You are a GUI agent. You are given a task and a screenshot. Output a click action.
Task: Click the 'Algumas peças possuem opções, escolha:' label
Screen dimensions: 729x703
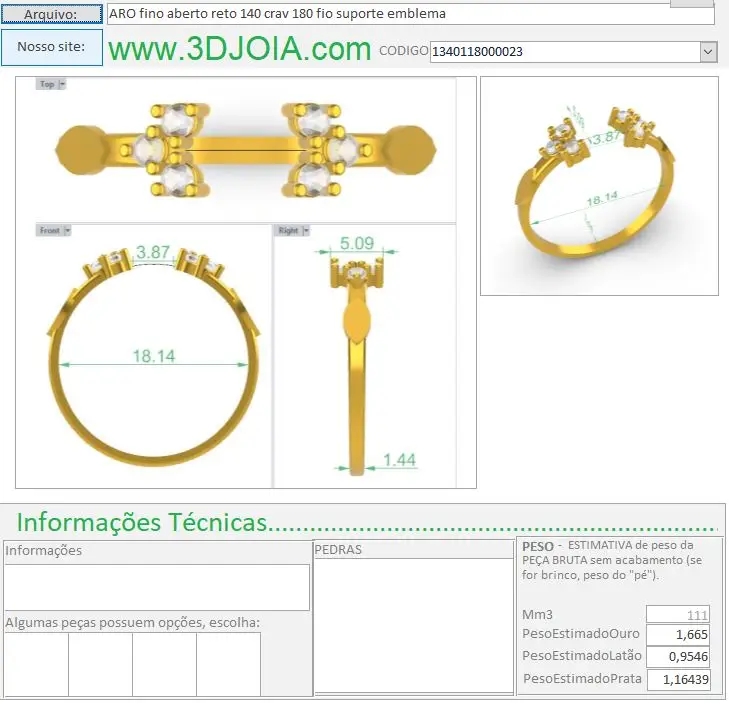pos(133,623)
